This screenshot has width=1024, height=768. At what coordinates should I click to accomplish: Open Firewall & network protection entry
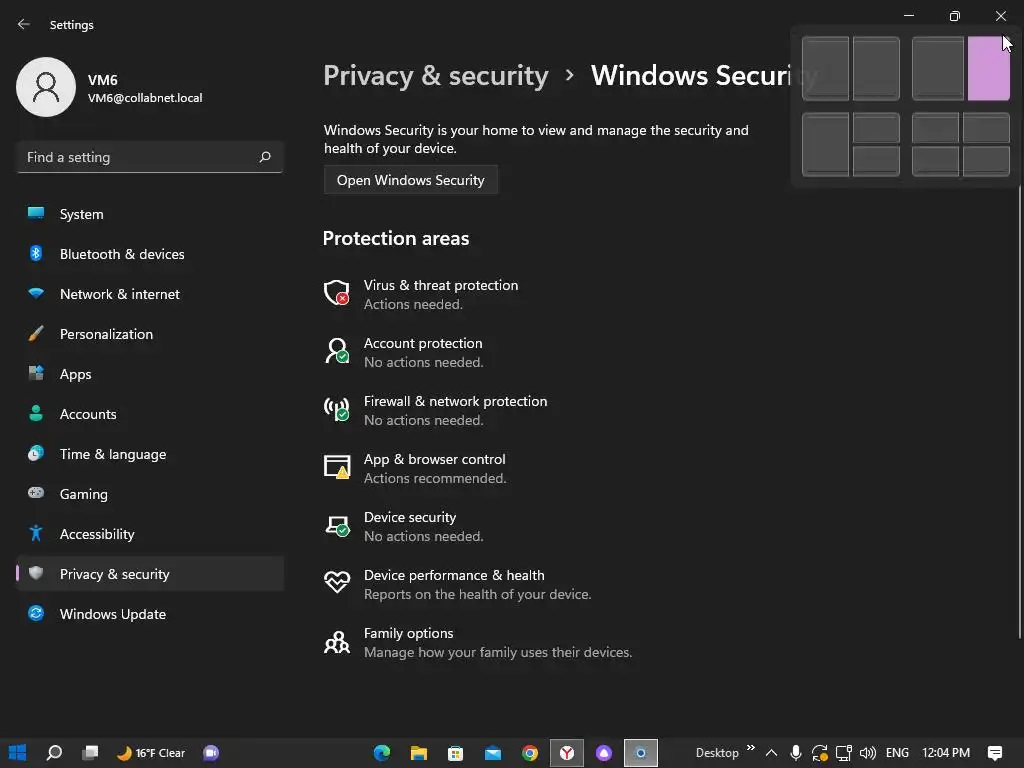click(455, 411)
